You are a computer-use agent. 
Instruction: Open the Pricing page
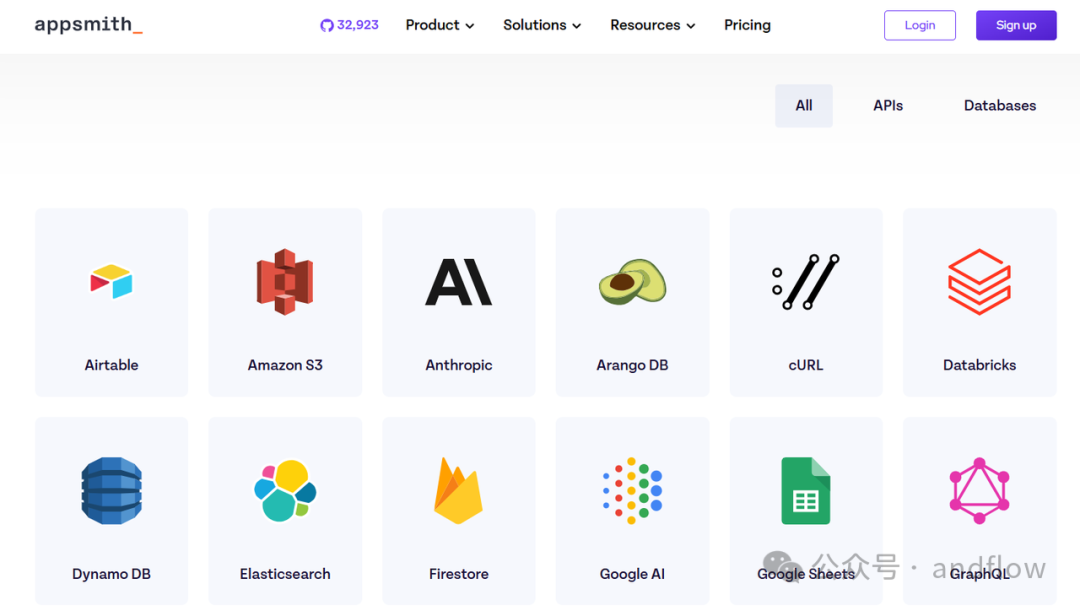[x=747, y=25]
